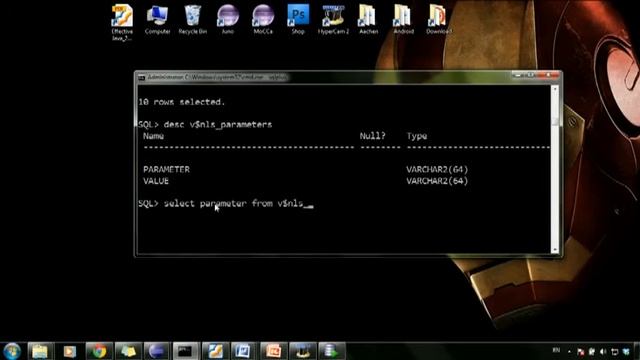Open Windows Explorer from the taskbar
Image resolution: width=640 pixels, height=360 pixels.
pos(40,351)
